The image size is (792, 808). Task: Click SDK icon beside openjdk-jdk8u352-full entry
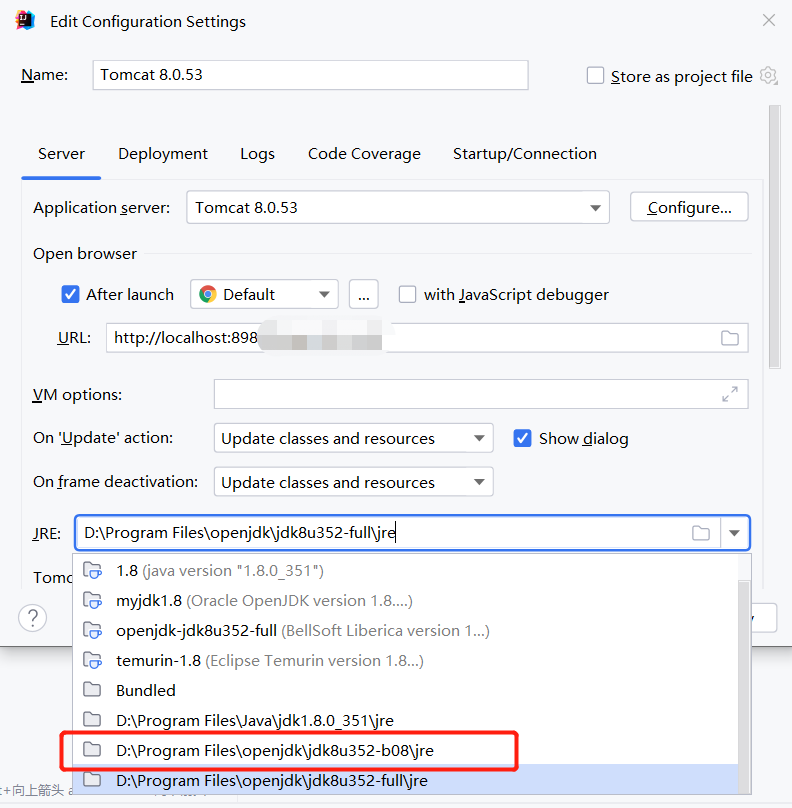pyautogui.click(x=93, y=631)
